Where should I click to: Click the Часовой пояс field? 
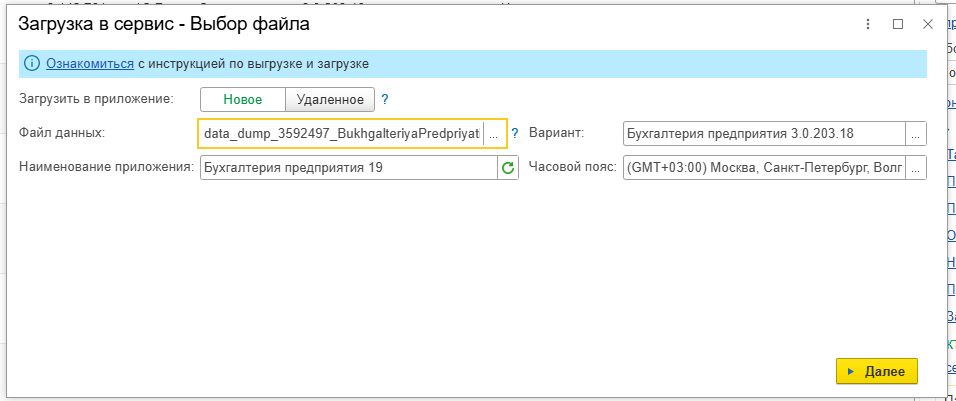click(765, 168)
